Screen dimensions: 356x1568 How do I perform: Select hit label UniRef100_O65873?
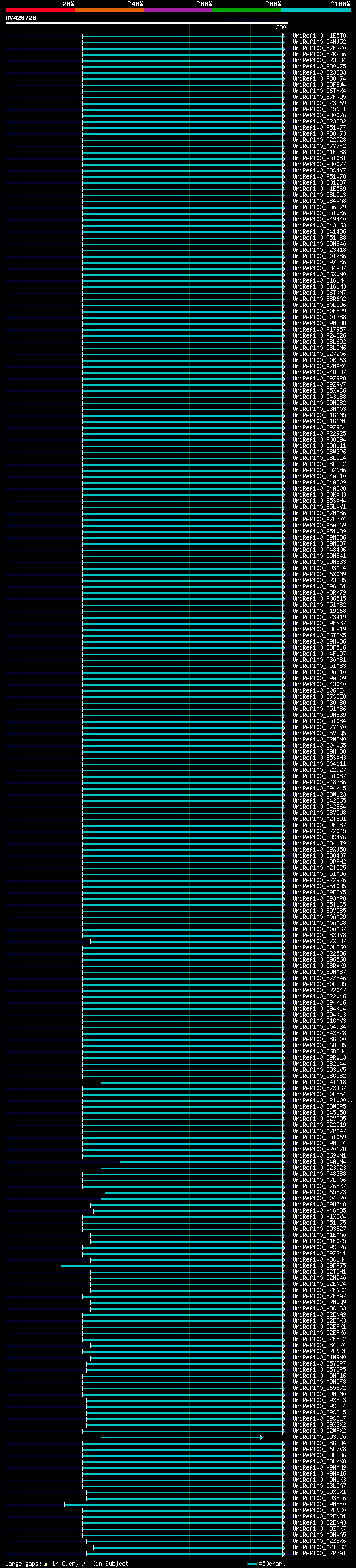[319, 1192]
